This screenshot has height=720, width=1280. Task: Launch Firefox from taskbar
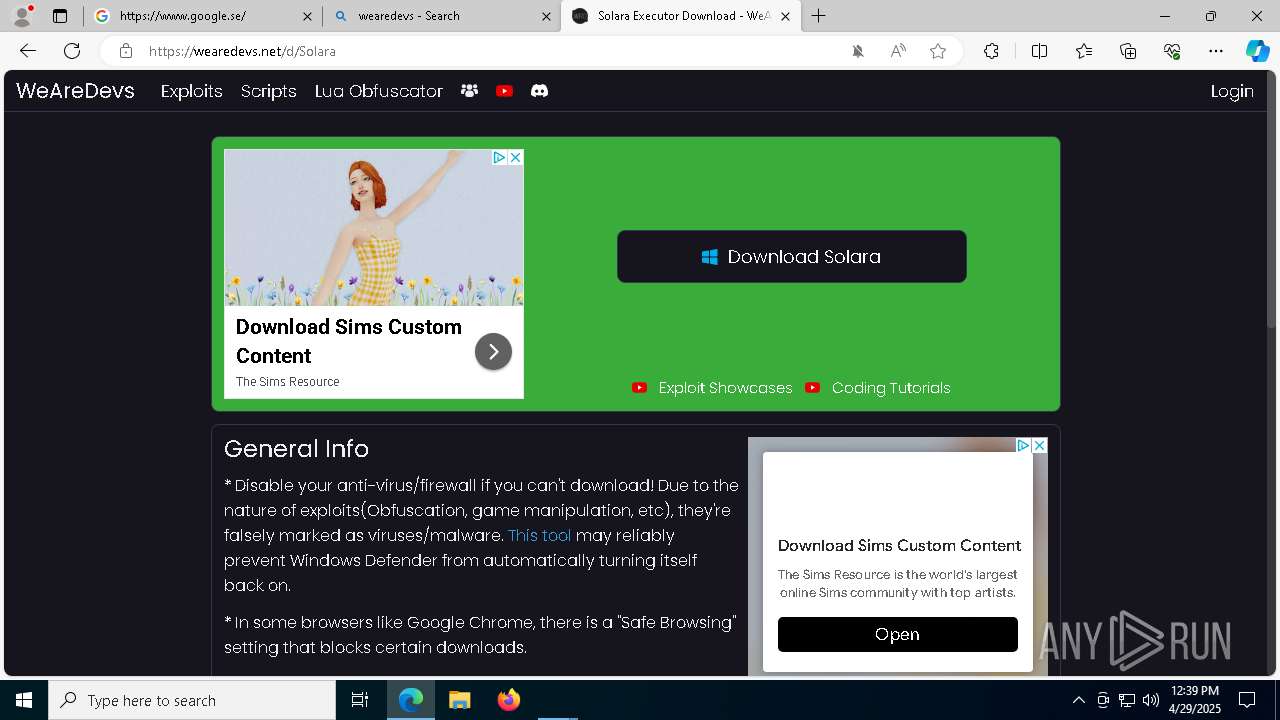click(x=509, y=700)
